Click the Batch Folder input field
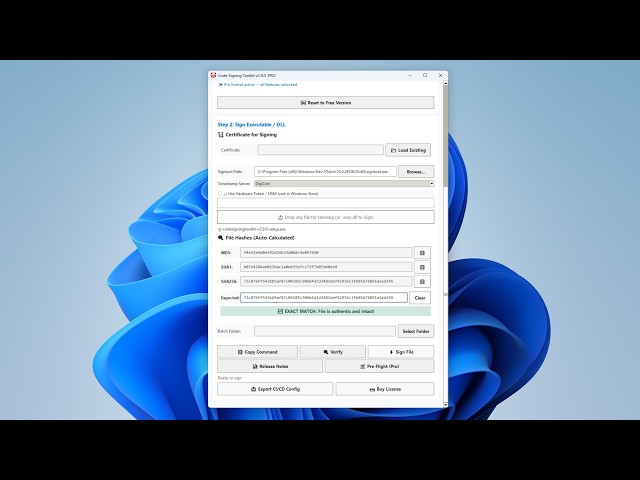This screenshot has height=480, width=640. (x=325, y=331)
